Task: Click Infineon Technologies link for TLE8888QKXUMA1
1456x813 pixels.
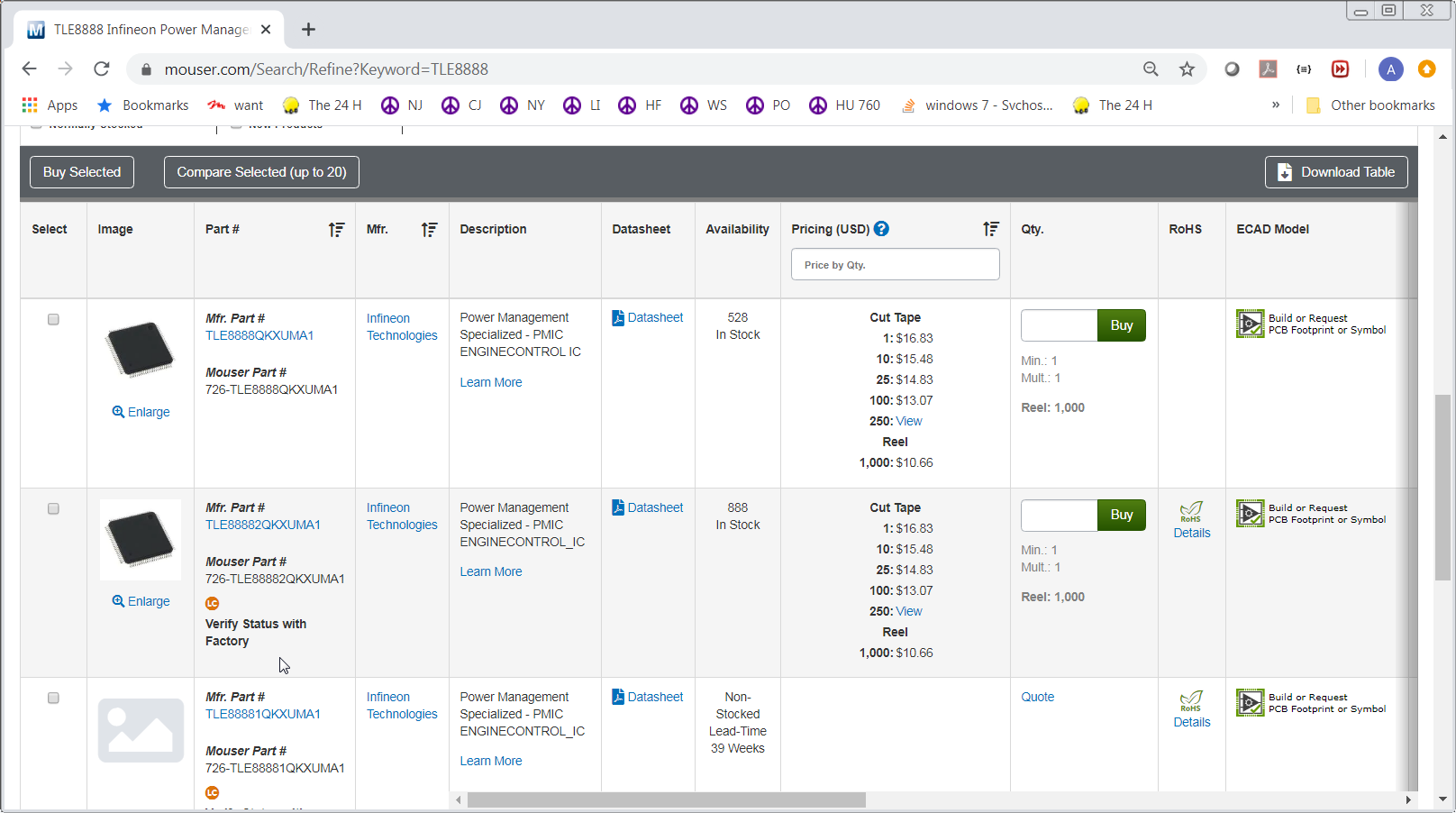Action: 402,327
